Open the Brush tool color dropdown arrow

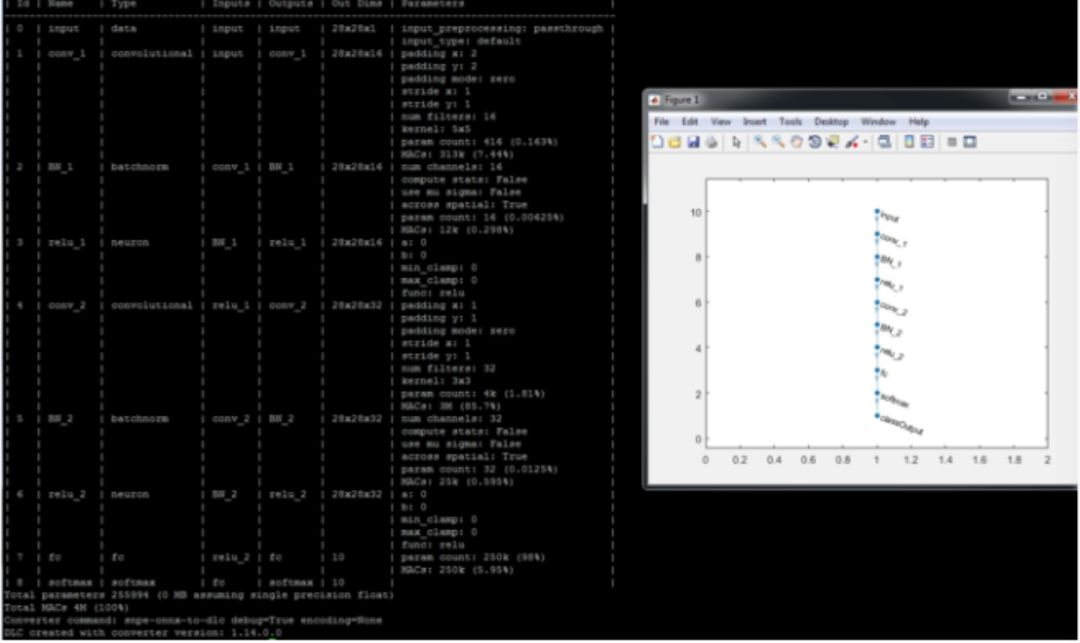pyautogui.click(x=865, y=143)
